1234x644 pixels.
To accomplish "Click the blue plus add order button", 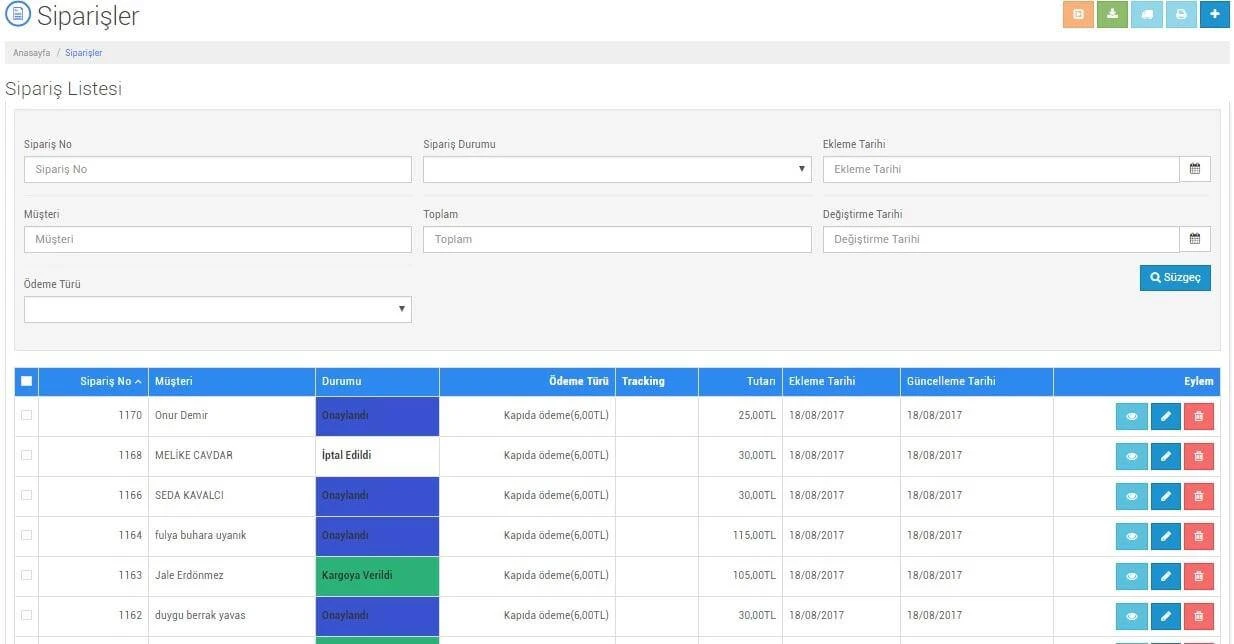I will tap(1214, 15).
